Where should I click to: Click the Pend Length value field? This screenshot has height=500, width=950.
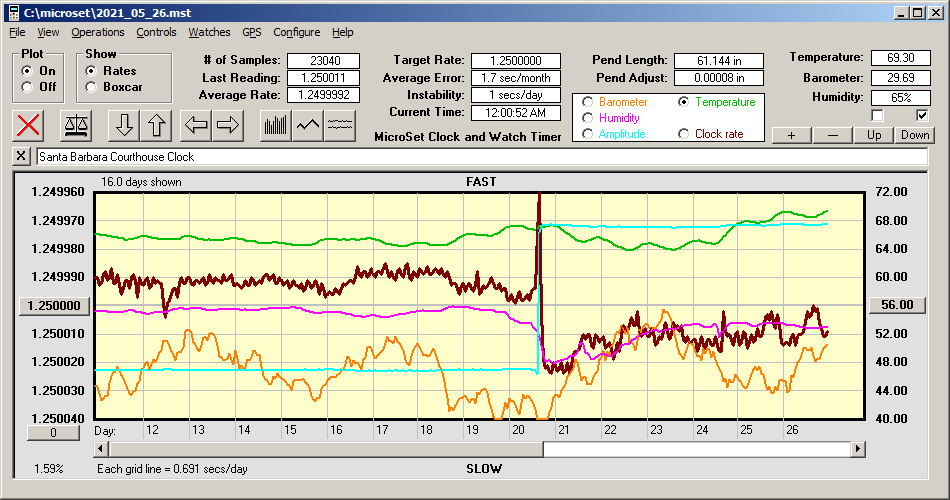[719, 61]
